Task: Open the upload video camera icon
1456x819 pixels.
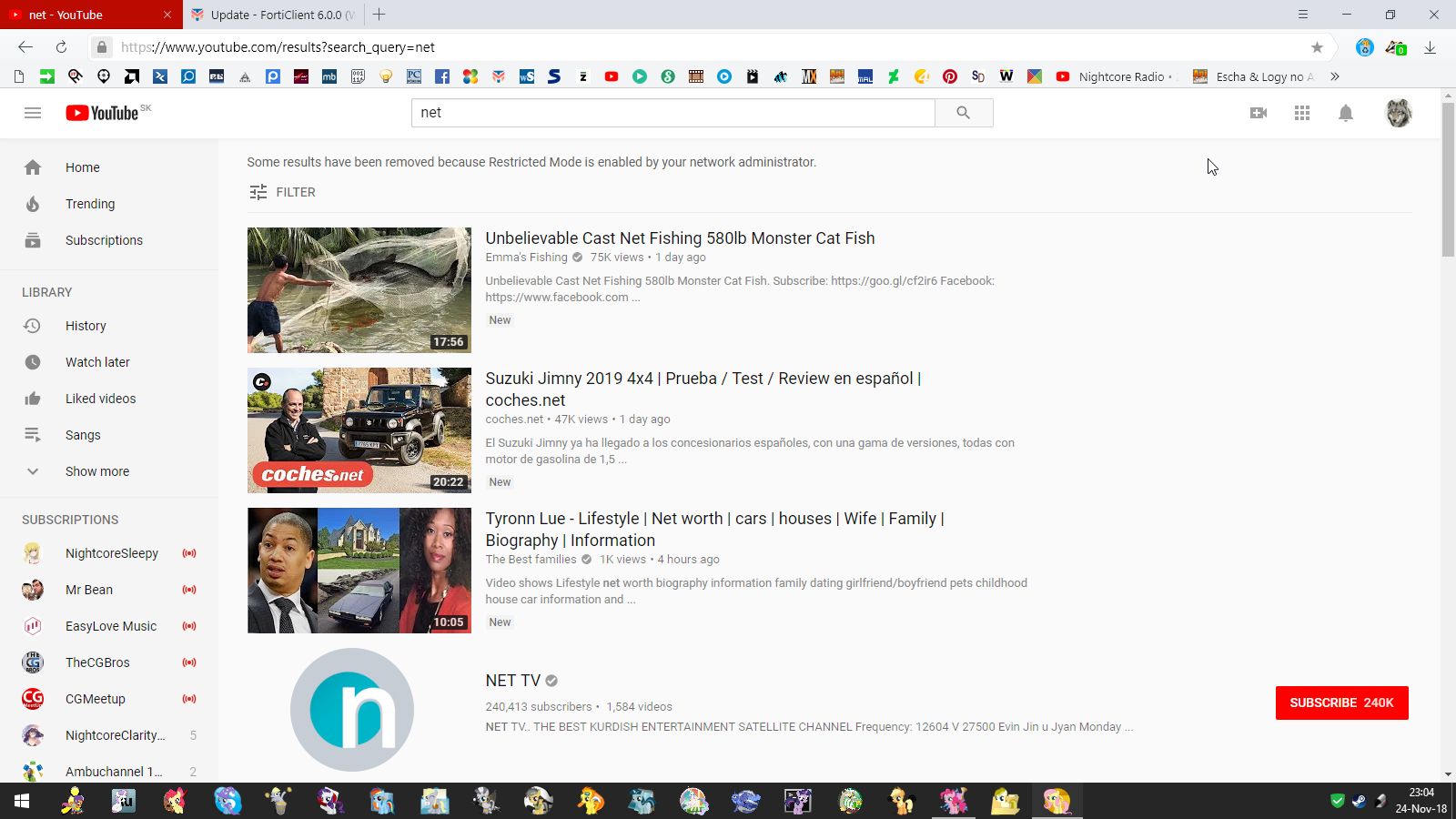Action: [1259, 113]
